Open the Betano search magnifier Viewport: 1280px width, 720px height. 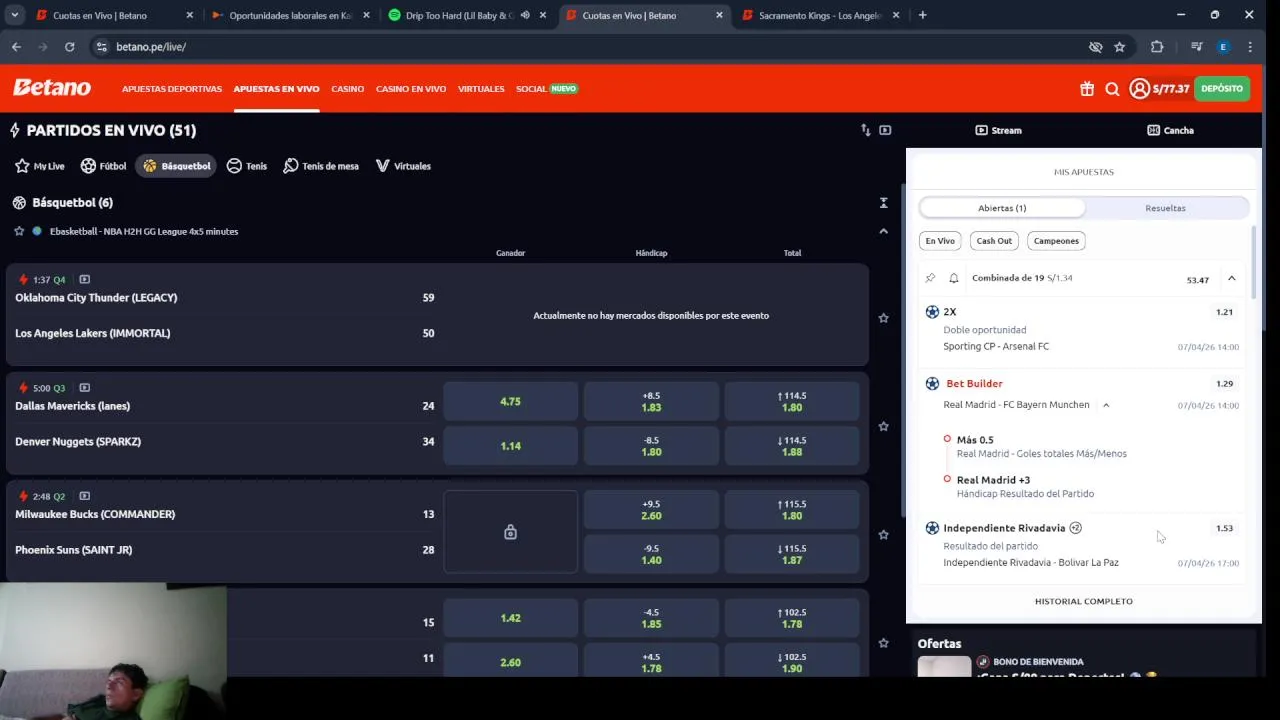coord(1112,89)
